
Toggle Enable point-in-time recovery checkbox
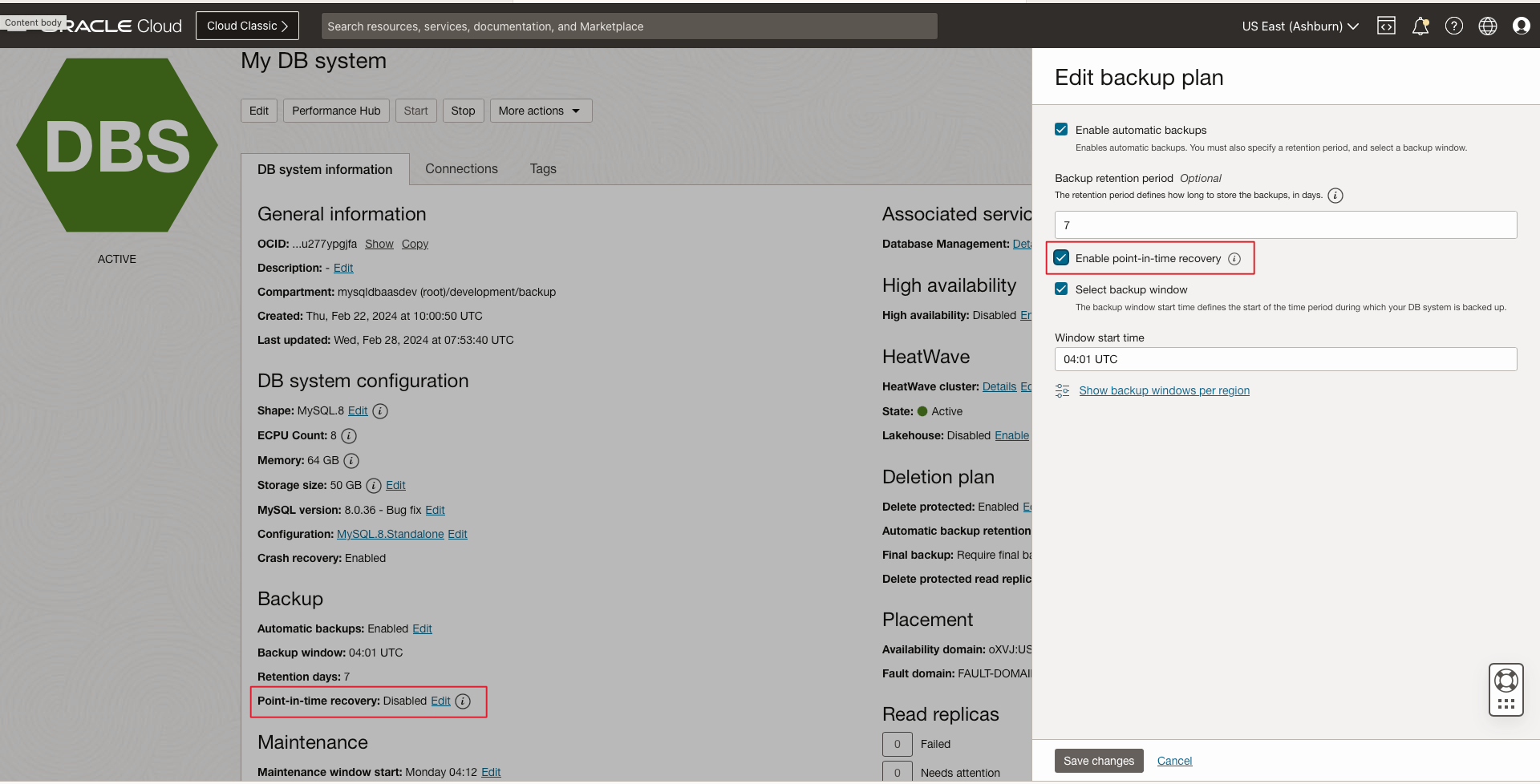coord(1061,258)
